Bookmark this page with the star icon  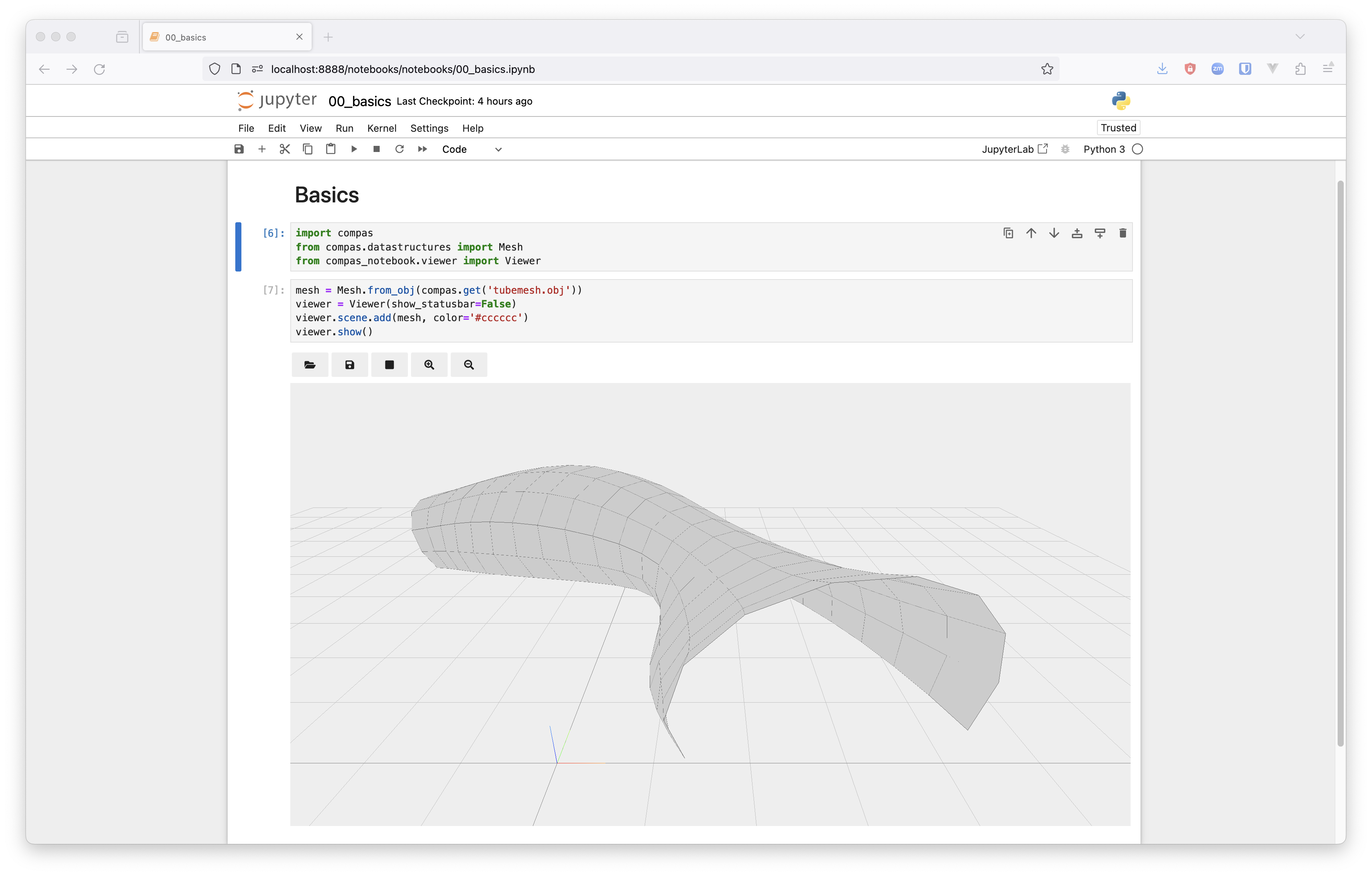(x=1047, y=69)
